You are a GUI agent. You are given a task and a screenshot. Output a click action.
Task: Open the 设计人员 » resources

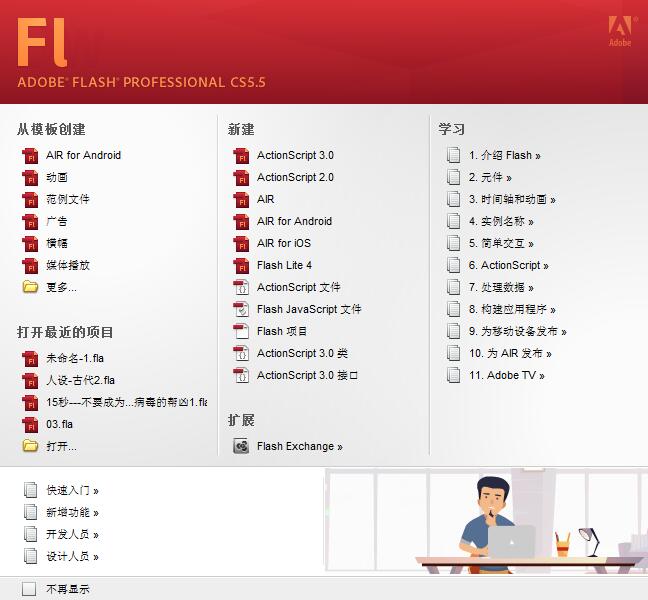coord(72,557)
